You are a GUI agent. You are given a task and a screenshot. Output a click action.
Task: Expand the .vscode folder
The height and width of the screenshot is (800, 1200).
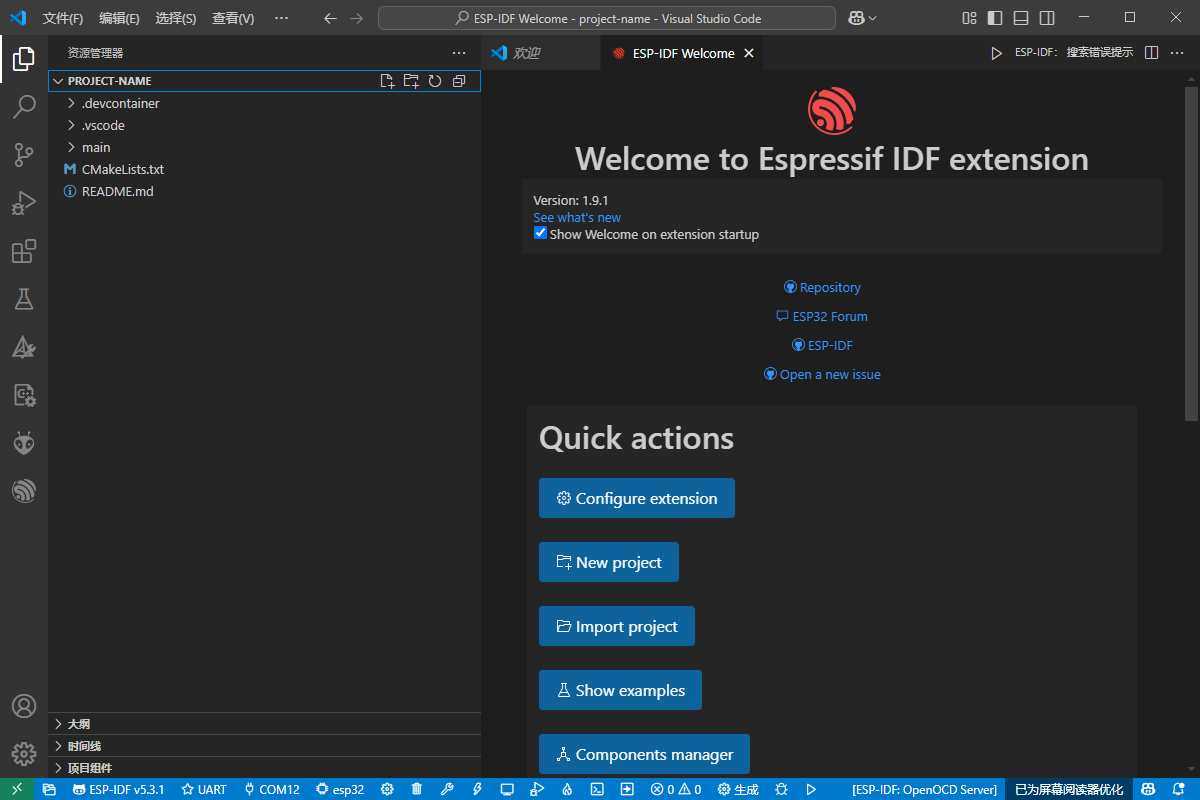click(x=264, y=125)
